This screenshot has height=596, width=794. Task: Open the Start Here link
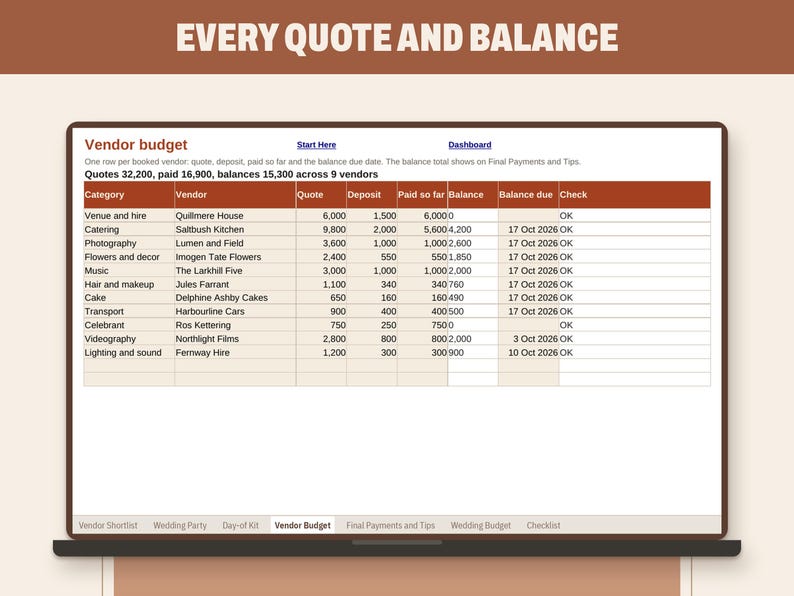(x=316, y=145)
